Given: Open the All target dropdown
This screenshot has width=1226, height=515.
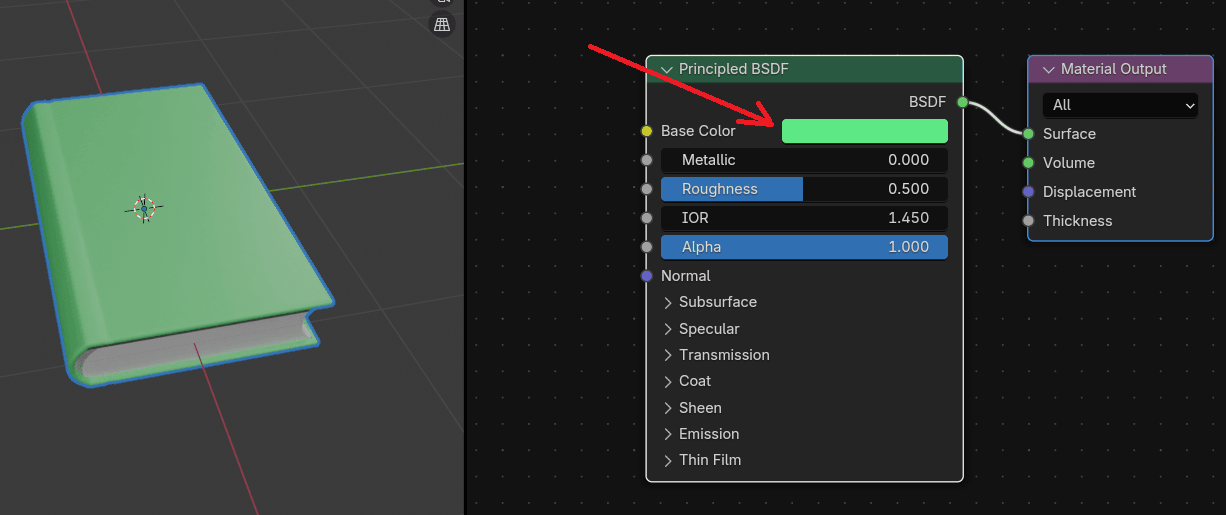Looking at the screenshot, I should tap(1119, 105).
